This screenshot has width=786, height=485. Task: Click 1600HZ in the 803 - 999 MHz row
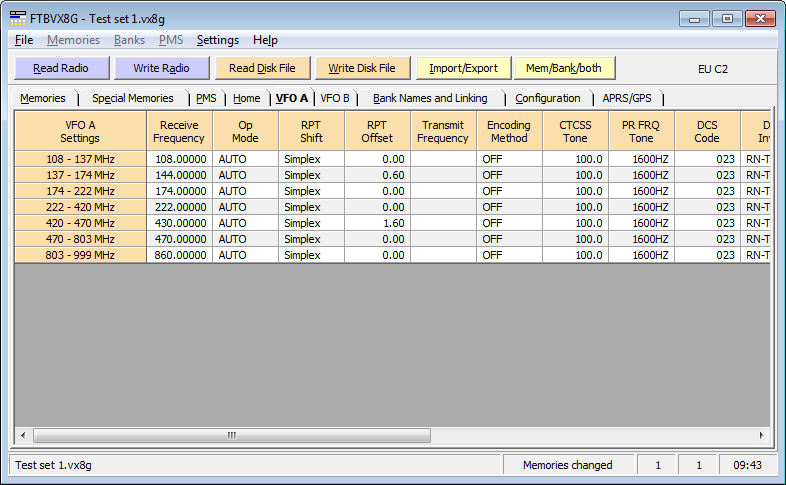[x=642, y=256]
